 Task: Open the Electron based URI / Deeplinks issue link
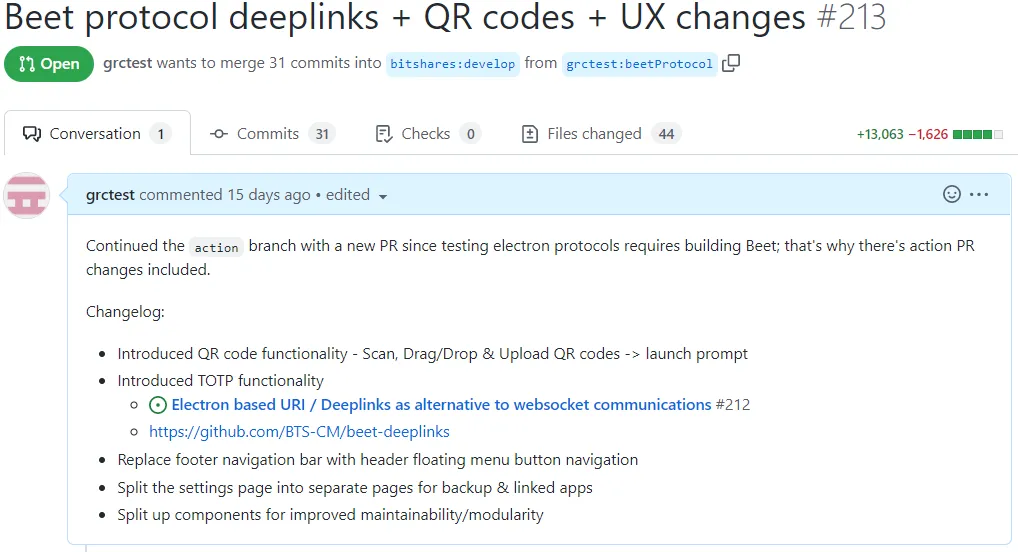tap(441, 405)
